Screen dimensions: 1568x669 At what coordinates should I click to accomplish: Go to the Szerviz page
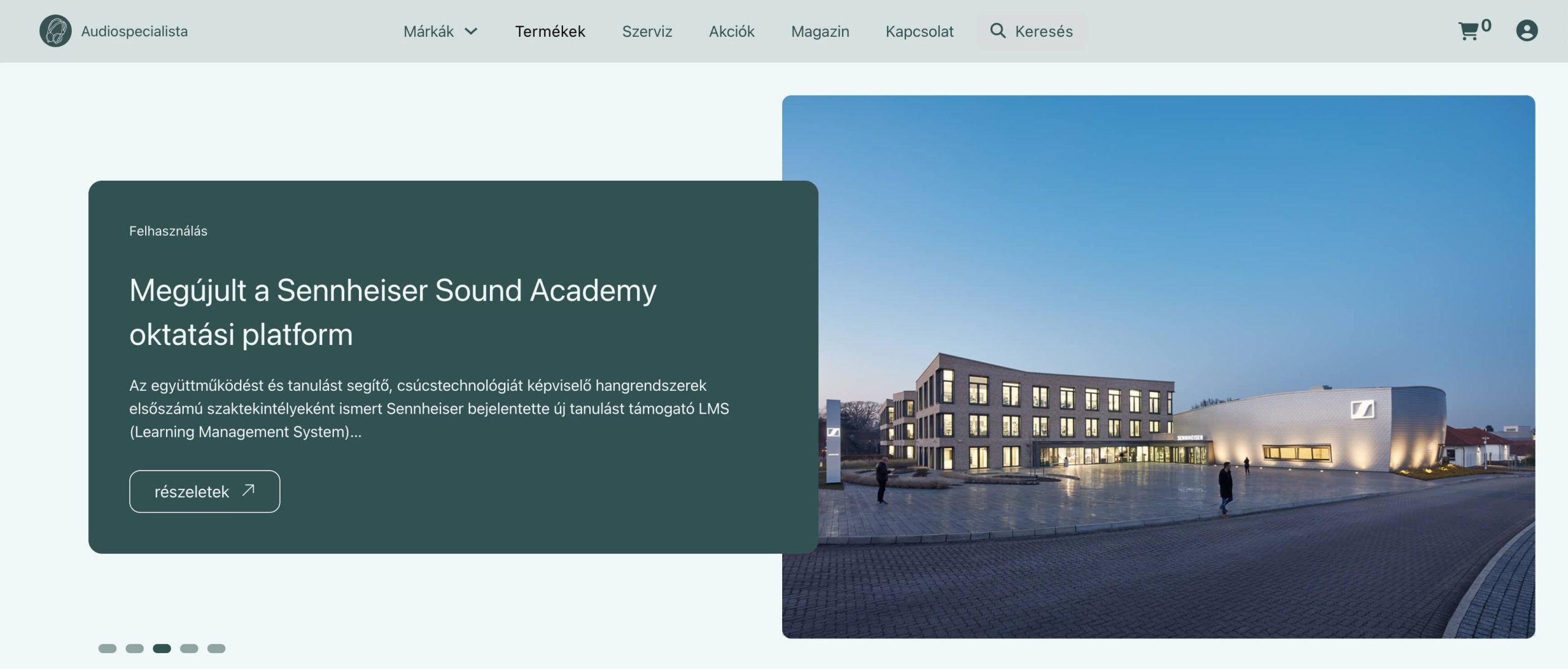coord(647,31)
